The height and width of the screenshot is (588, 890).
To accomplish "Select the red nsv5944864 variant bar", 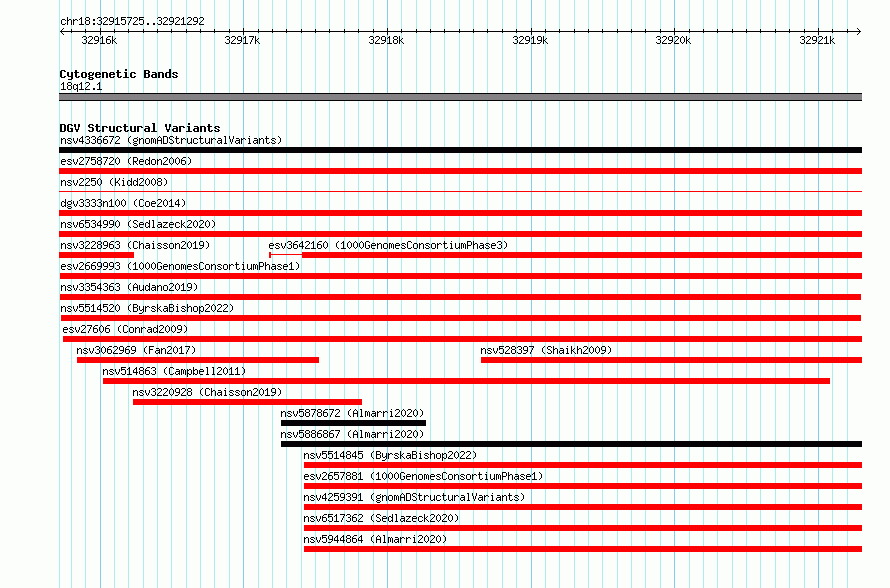I will 583,549.
